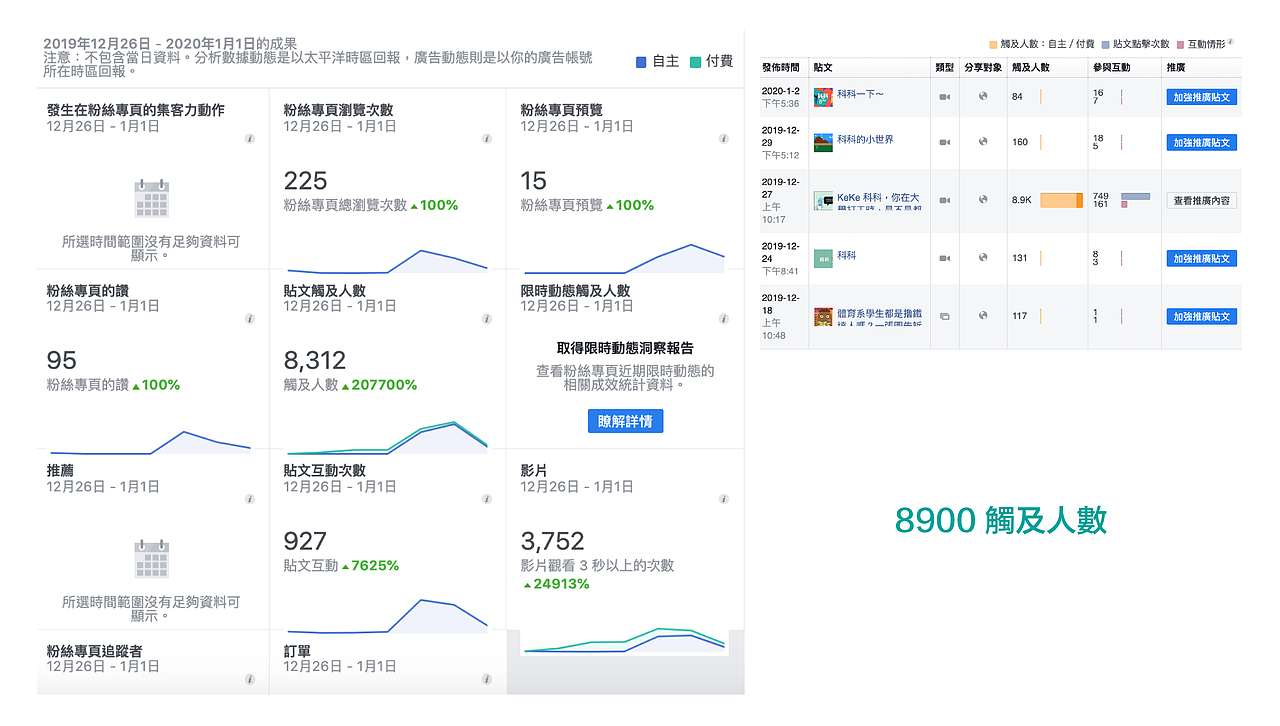Viewport: 1280px width, 726px height.
Task: Click the 8900 觸及人數 caption
Action: point(1001,521)
